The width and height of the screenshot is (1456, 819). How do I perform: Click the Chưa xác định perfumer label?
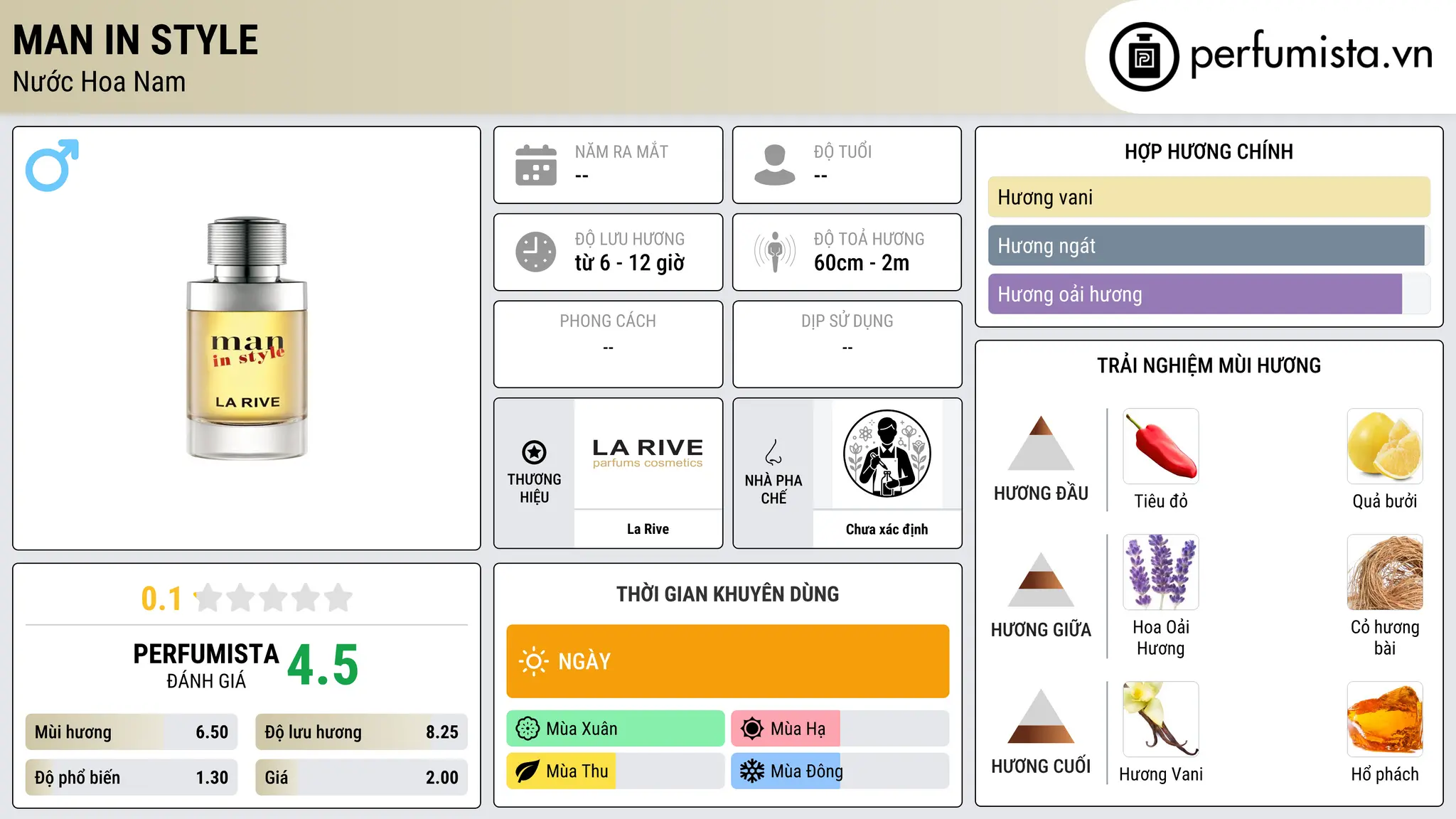[887, 529]
